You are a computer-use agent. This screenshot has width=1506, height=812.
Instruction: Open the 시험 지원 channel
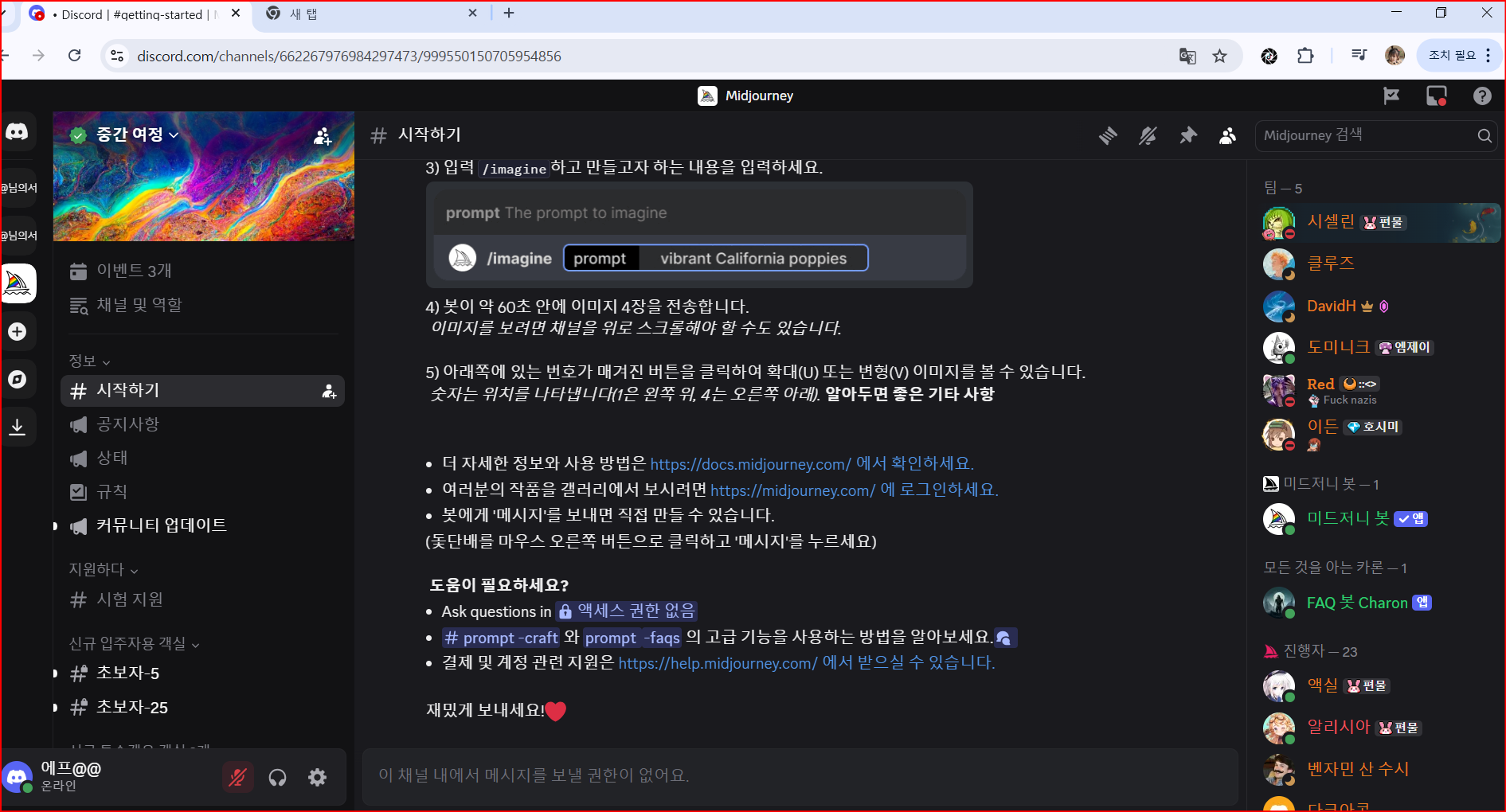click(x=202, y=599)
